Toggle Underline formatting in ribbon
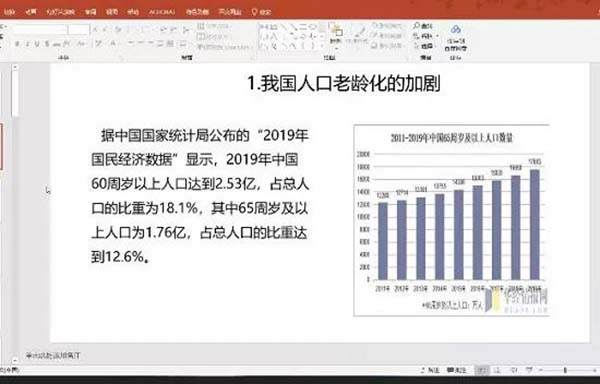This screenshot has width=600, height=384. click(x=37, y=44)
